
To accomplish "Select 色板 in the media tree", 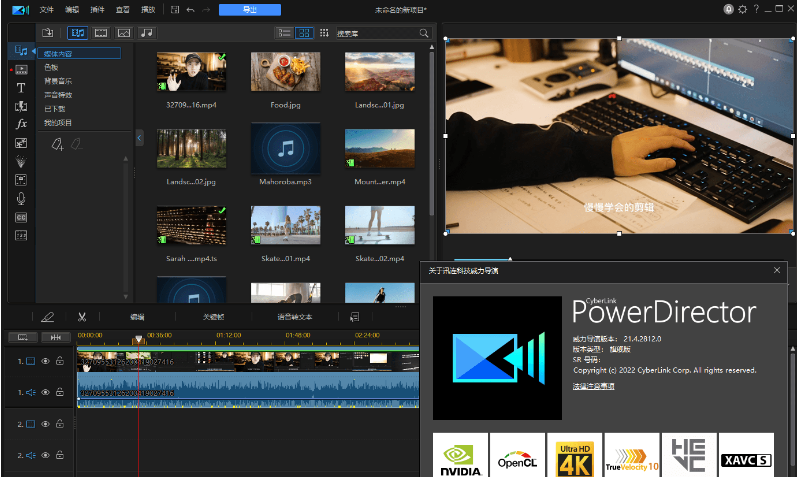I will point(52,67).
